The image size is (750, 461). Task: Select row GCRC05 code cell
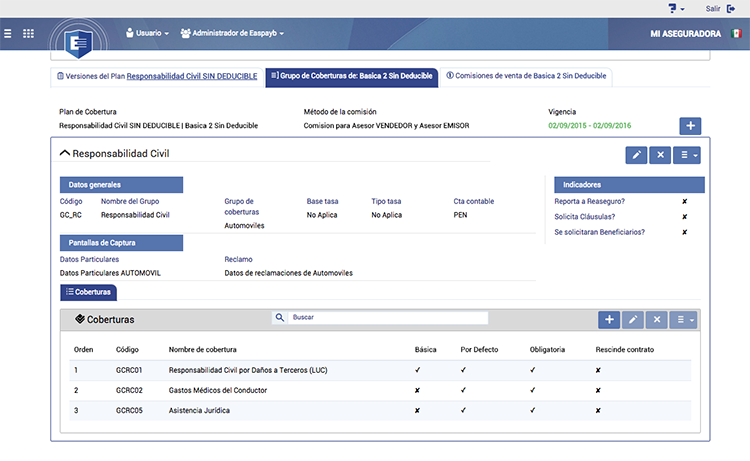click(129, 410)
